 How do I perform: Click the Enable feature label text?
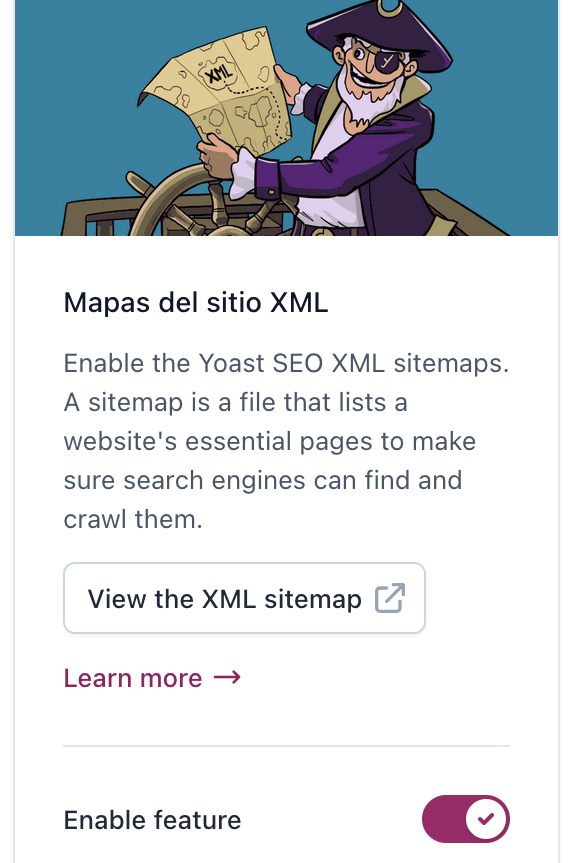(x=152, y=820)
